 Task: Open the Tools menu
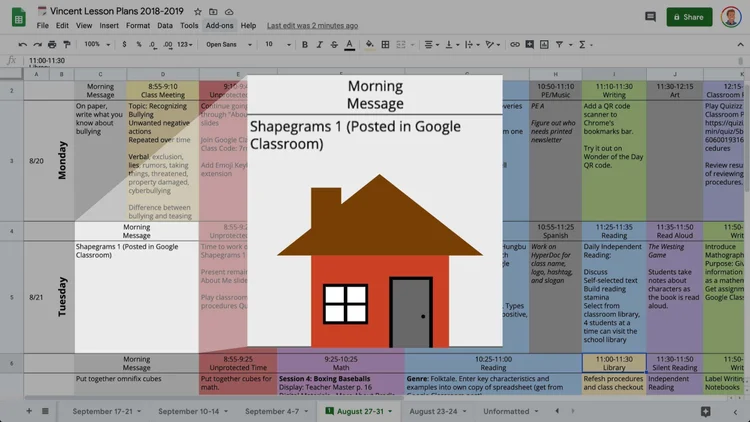pyautogui.click(x=189, y=25)
